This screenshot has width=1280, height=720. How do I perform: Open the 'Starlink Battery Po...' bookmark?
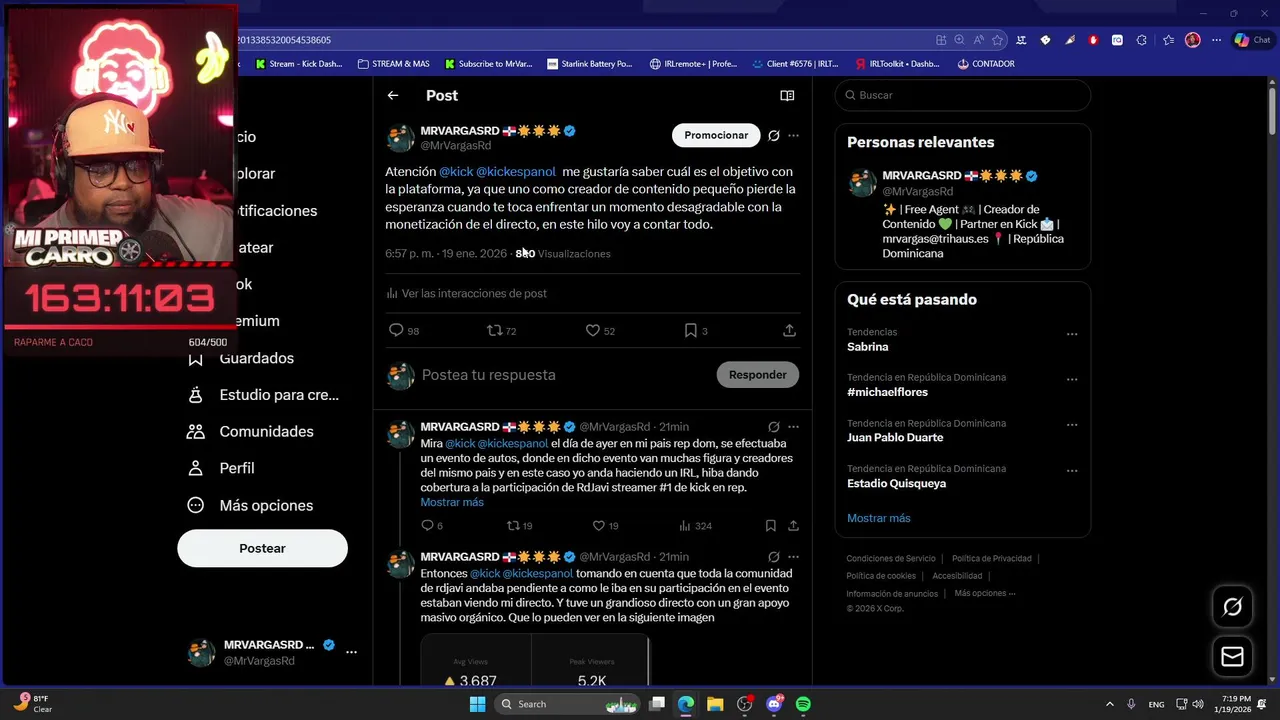[590, 64]
